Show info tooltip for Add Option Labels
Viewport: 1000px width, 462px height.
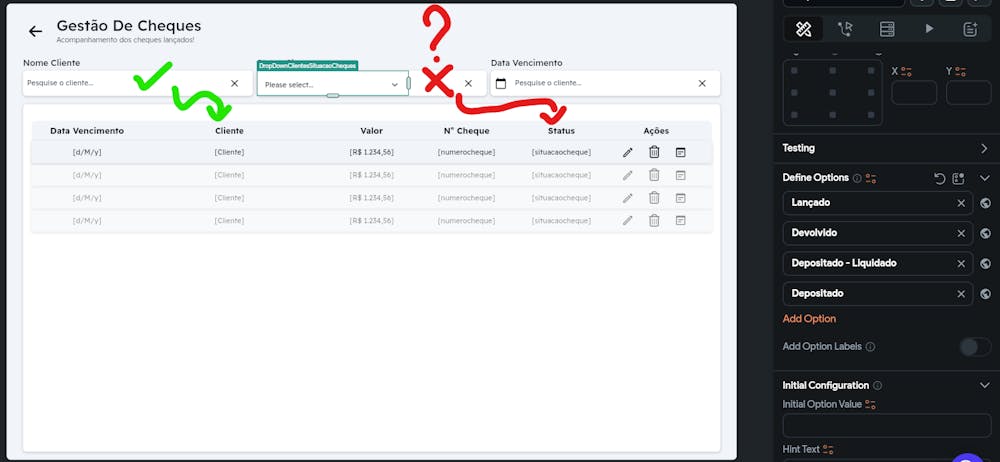point(871,346)
